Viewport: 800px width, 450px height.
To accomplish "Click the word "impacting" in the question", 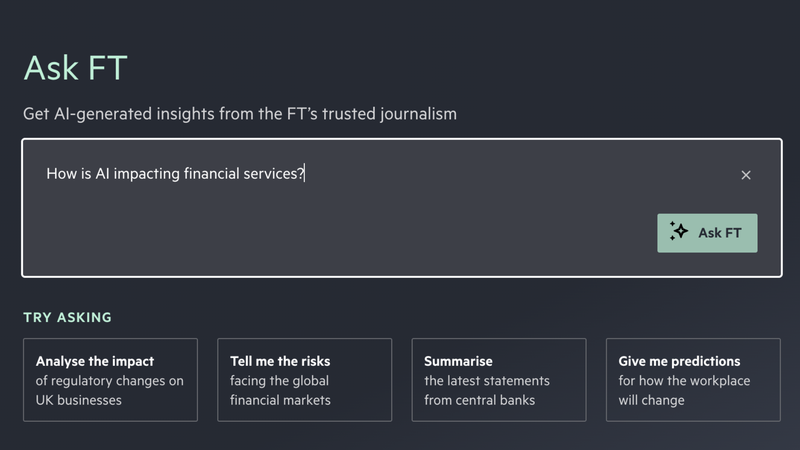I will [x=146, y=174].
